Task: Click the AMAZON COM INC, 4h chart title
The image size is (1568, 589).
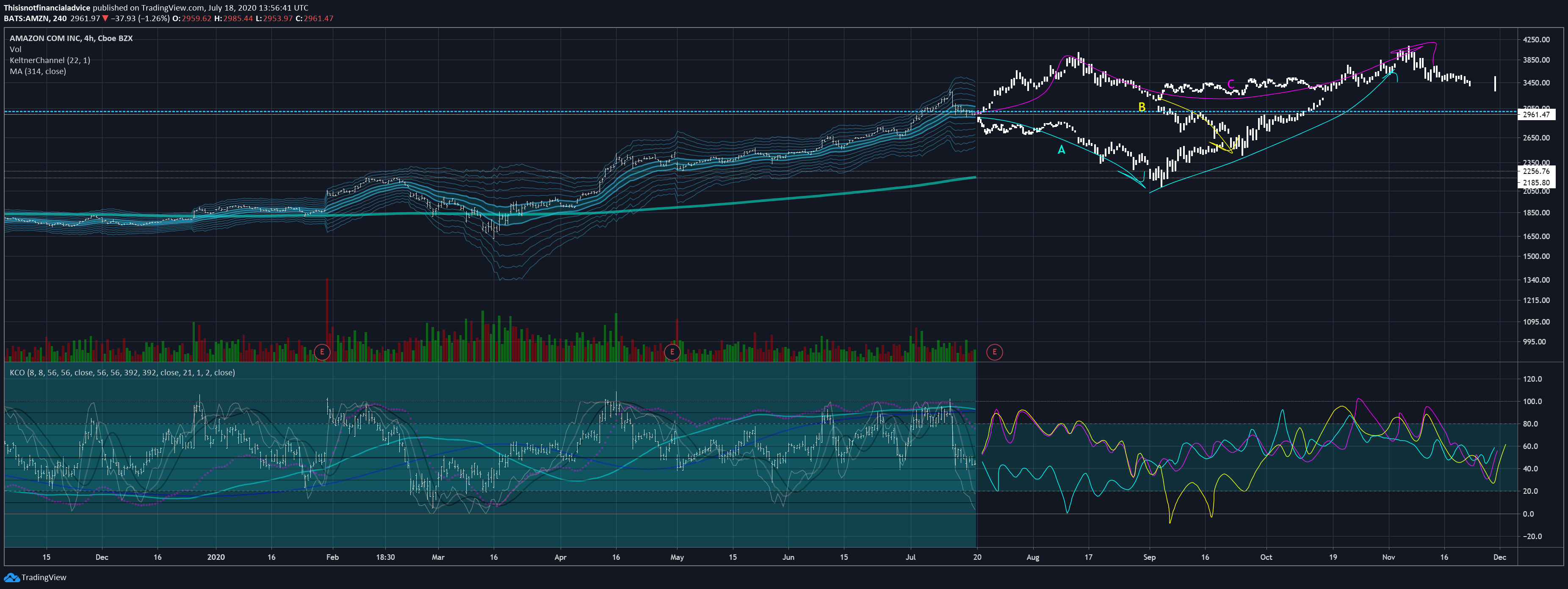Action: (x=71, y=39)
